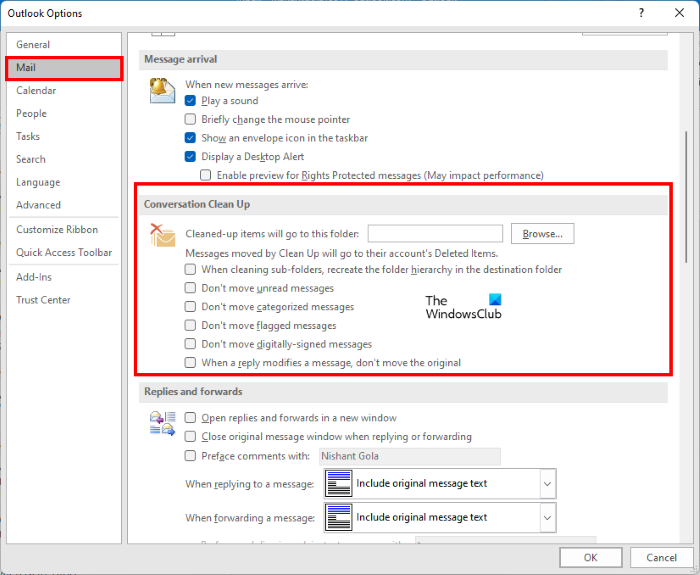Click the Replies and forwards header text

pos(193,392)
